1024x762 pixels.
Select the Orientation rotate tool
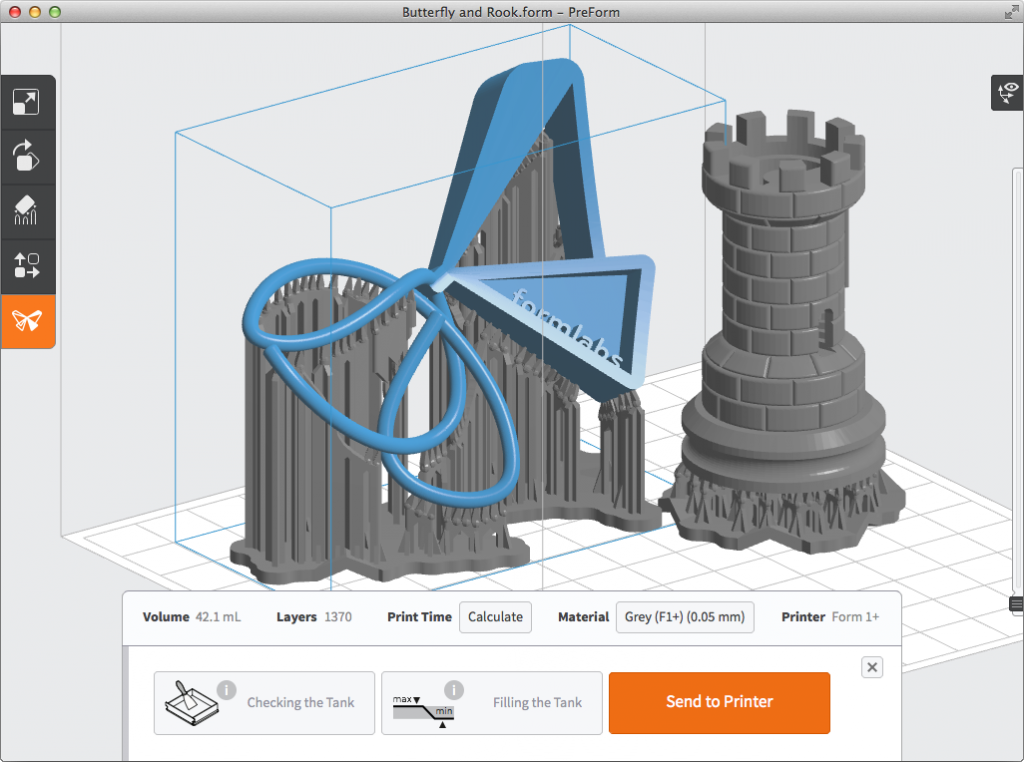pos(27,157)
